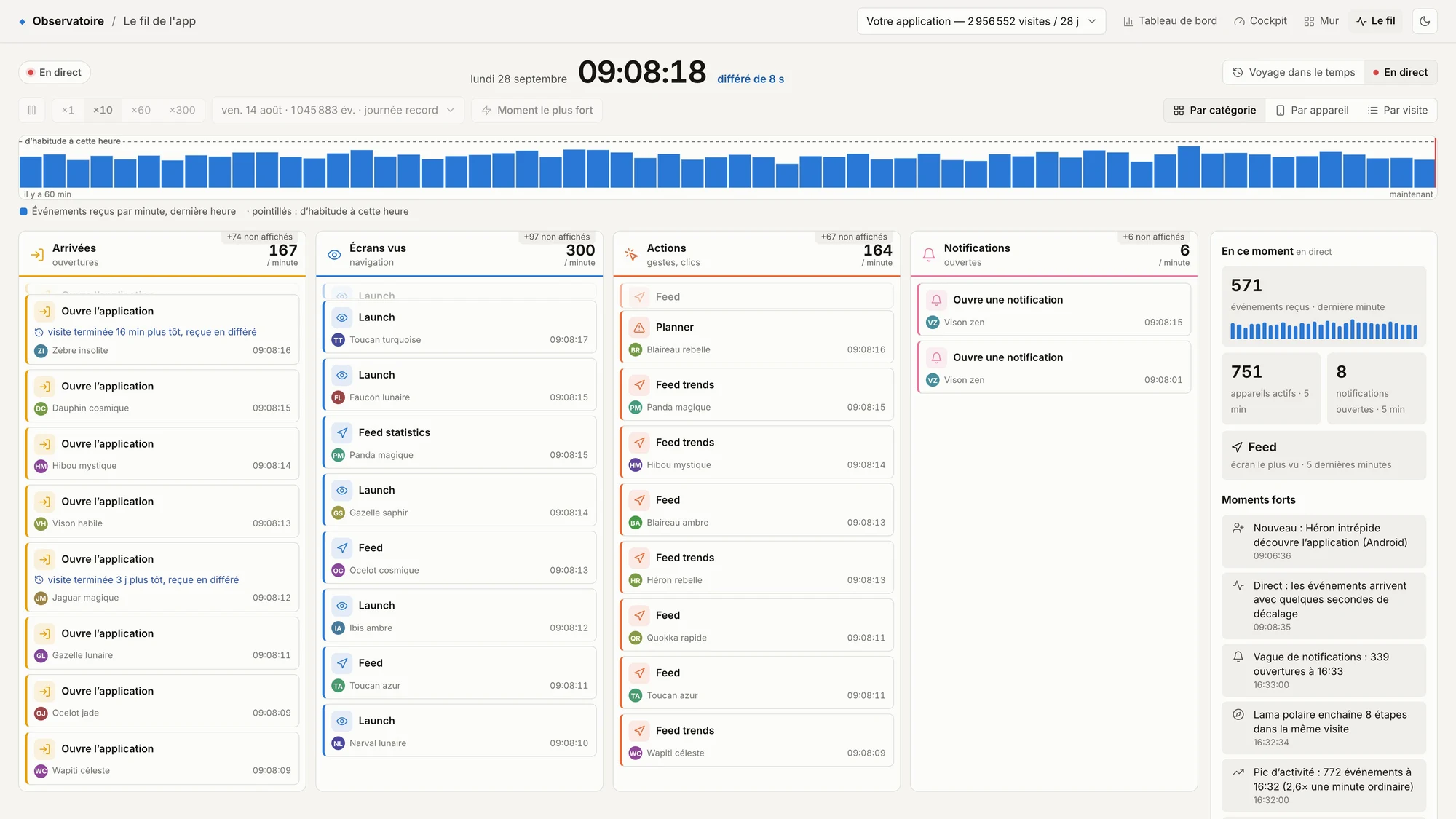Set playback speed to ×10
The width and height of the screenshot is (1456, 819).
click(103, 110)
